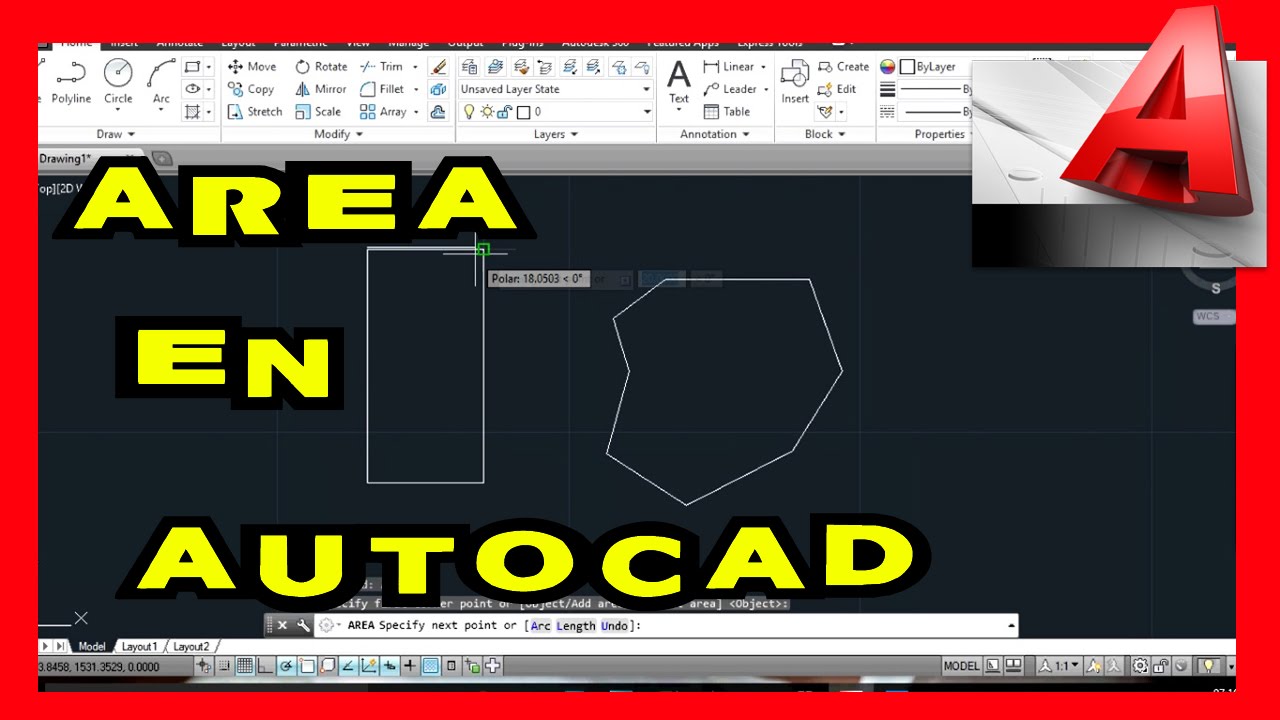Viewport: 1280px width, 720px height.
Task: Select the Rectangle tool in Draw panel
Action: point(192,67)
